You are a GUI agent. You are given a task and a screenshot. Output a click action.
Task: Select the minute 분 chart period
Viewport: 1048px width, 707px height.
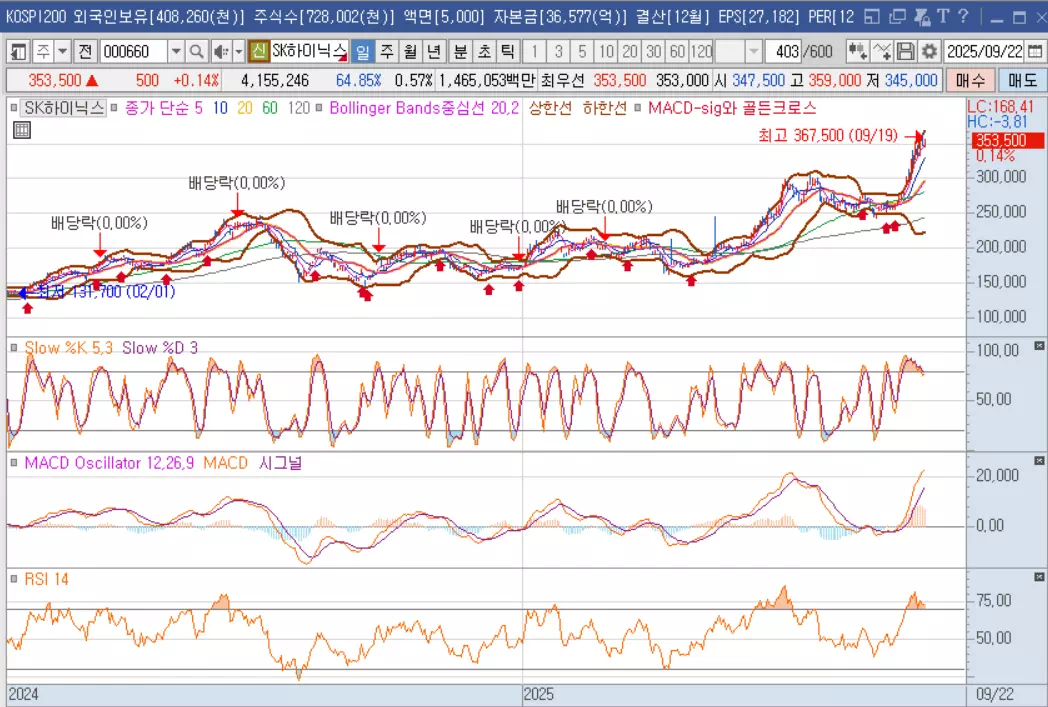[x=461, y=51]
